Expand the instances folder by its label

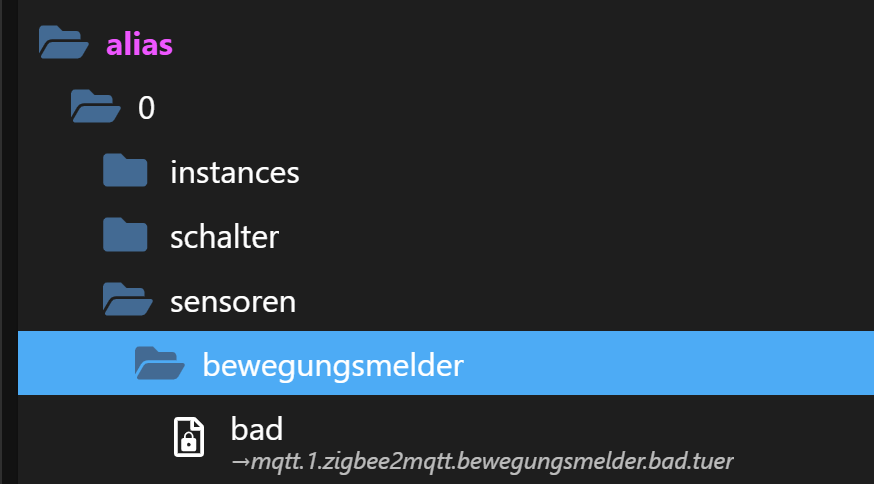[235, 172]
